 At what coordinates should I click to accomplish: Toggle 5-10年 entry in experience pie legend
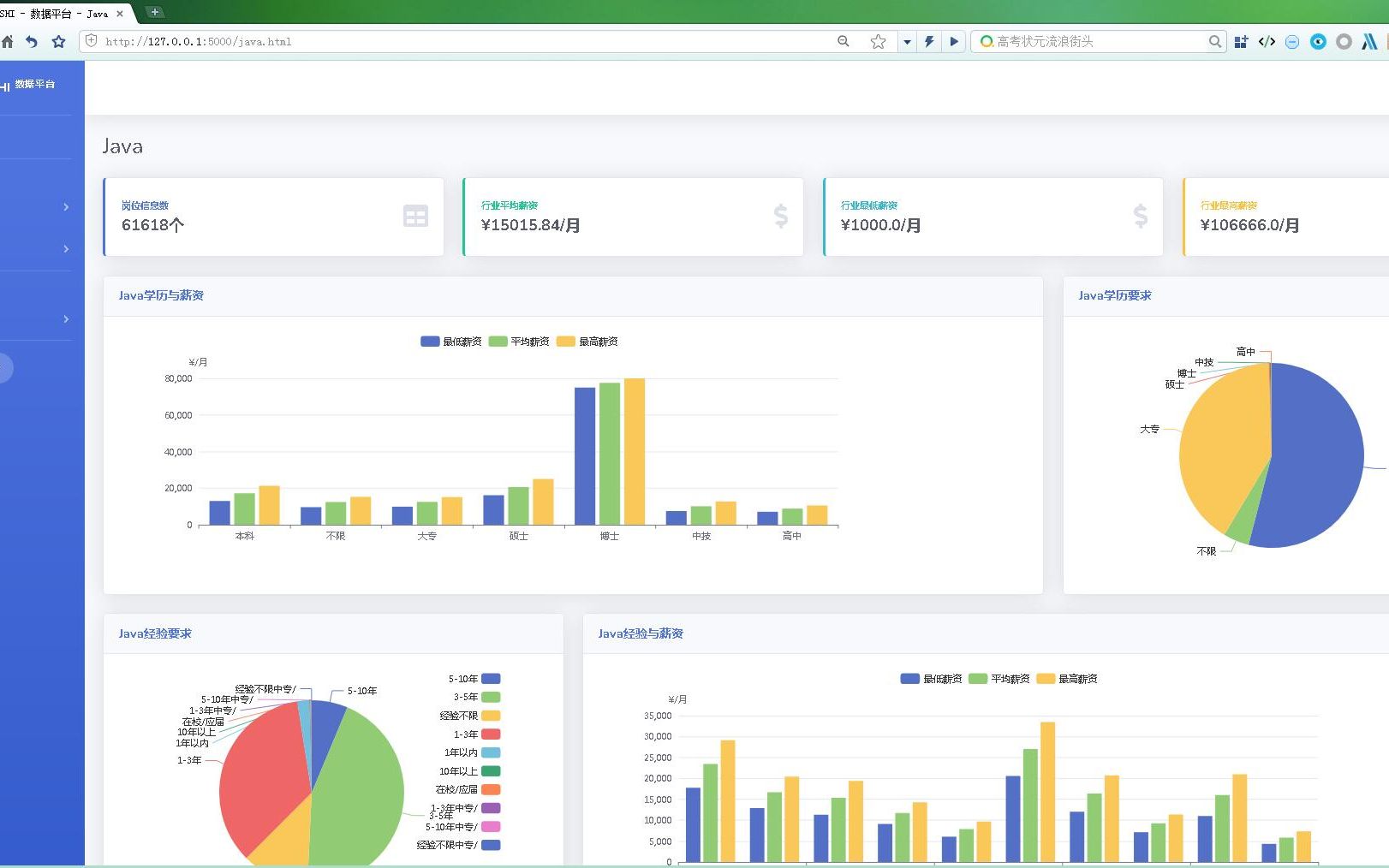[474, 679]
